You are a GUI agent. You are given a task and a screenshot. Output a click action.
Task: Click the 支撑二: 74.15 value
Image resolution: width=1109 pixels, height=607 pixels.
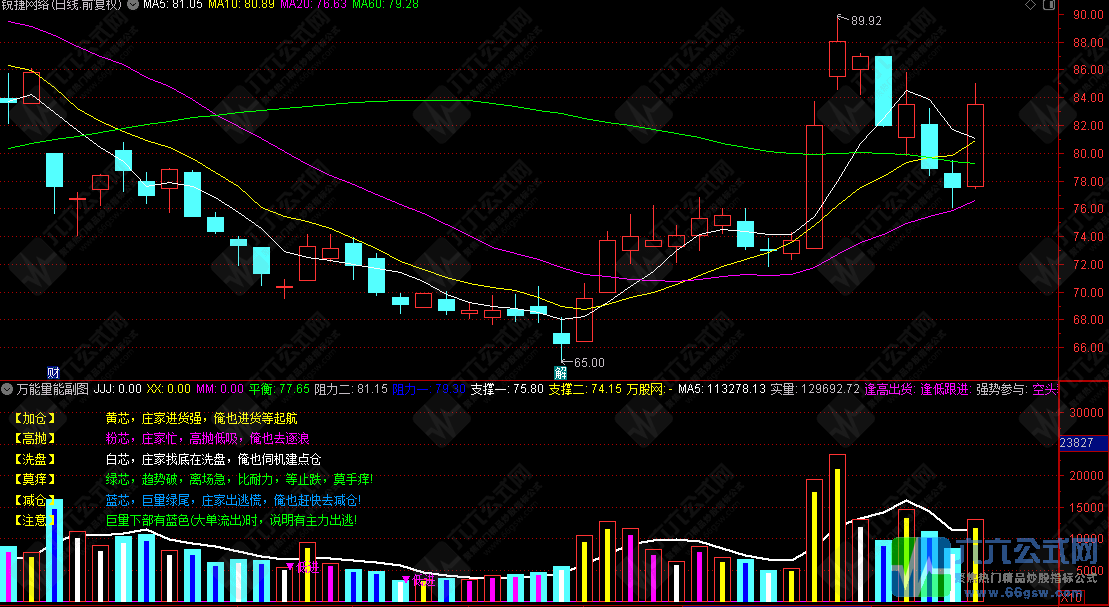585,389
